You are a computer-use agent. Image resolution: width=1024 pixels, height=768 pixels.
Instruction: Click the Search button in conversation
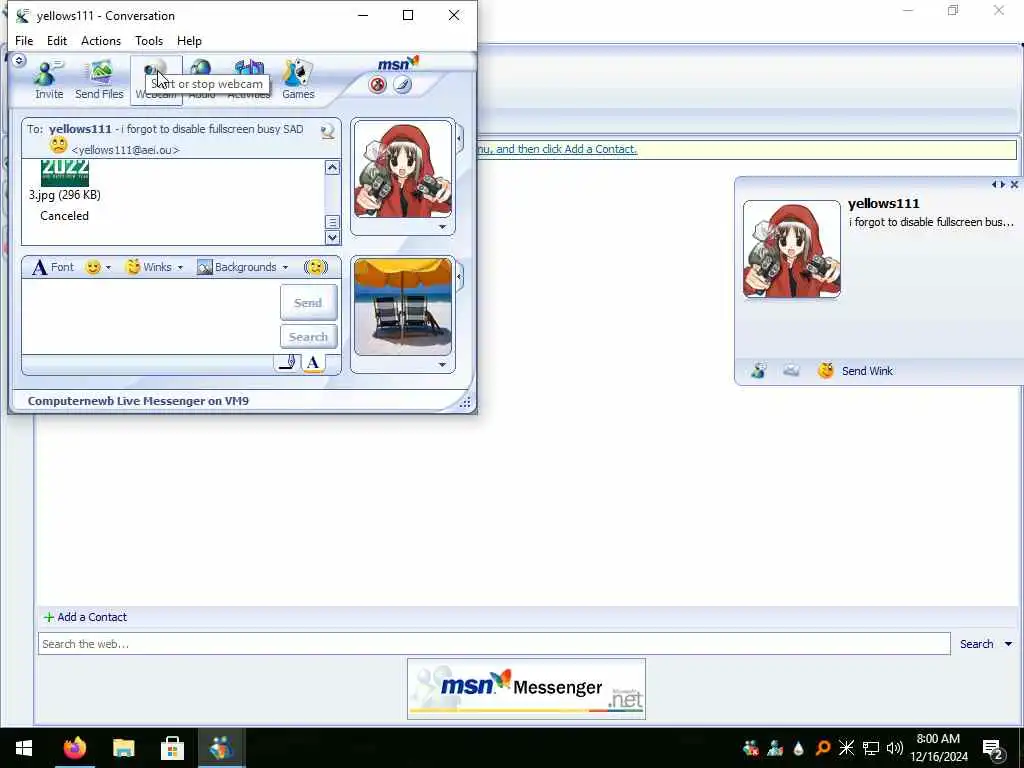(x=308, y=337)
